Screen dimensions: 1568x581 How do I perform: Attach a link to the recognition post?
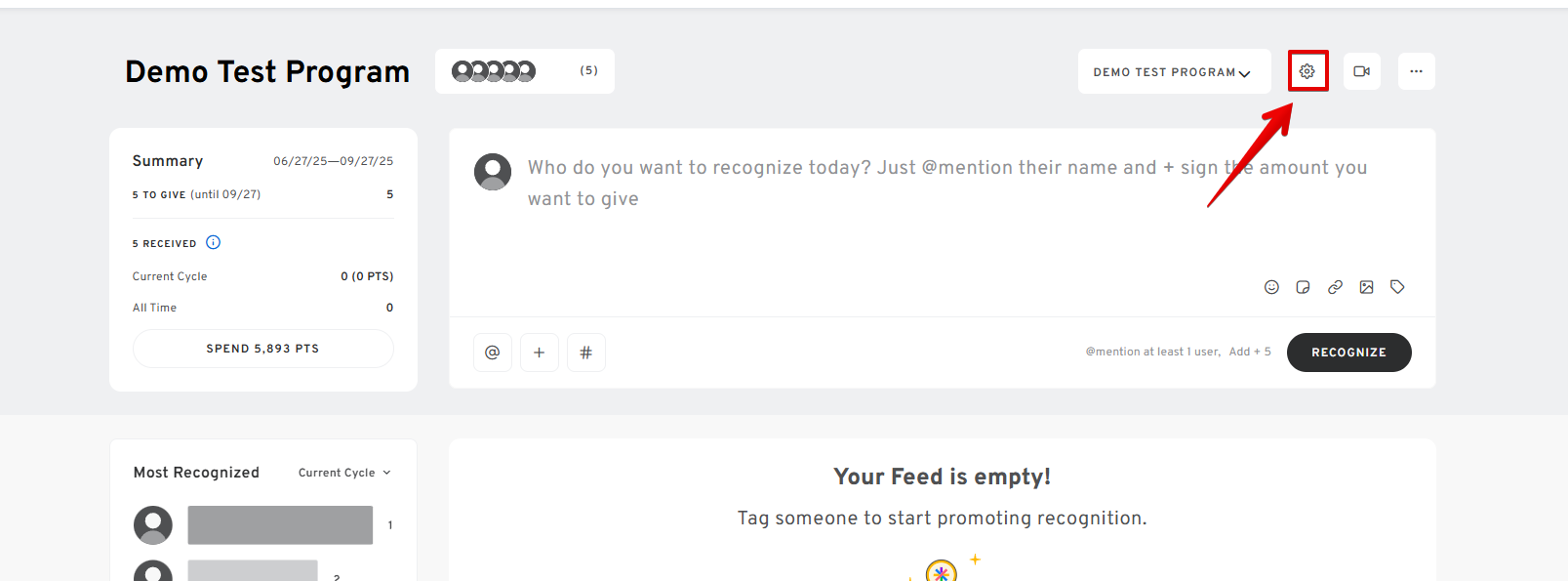point(1335,287)
